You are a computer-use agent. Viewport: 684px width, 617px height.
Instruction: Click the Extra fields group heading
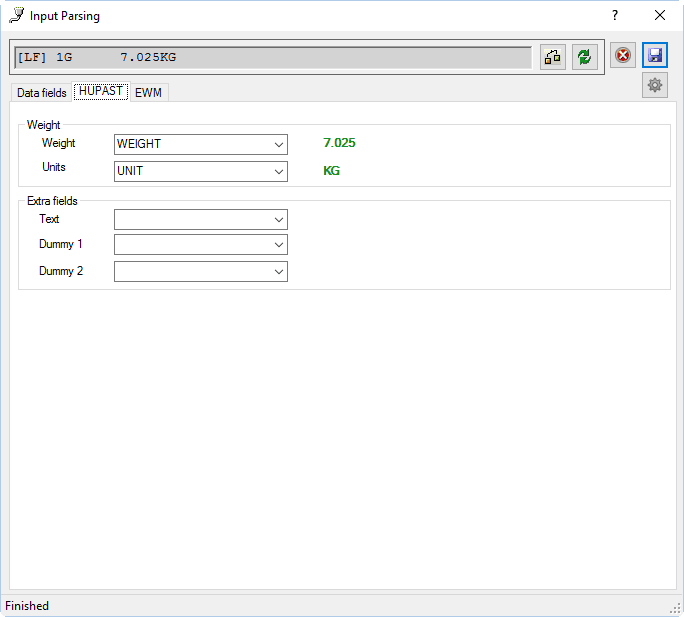click(x=52, y=201)
